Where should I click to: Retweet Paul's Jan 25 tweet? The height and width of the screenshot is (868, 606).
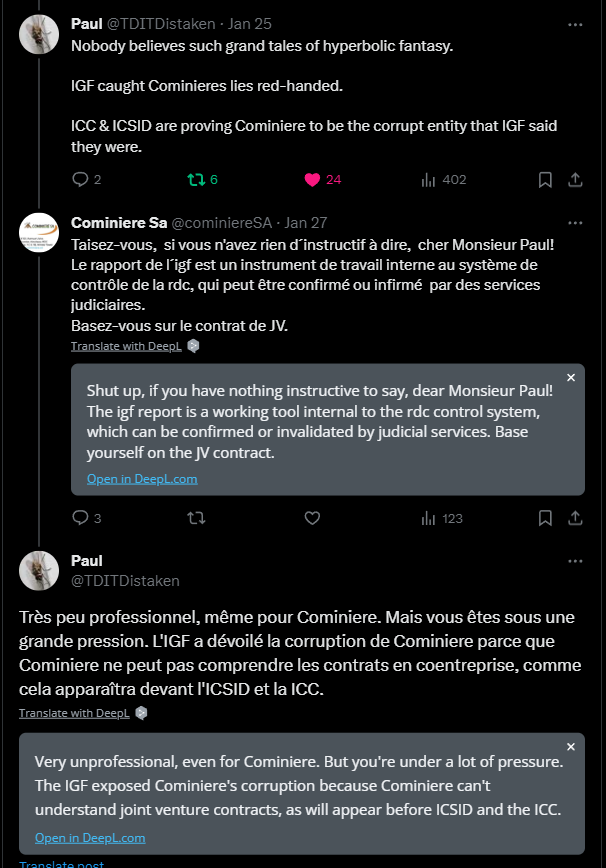tap(196, 180)
